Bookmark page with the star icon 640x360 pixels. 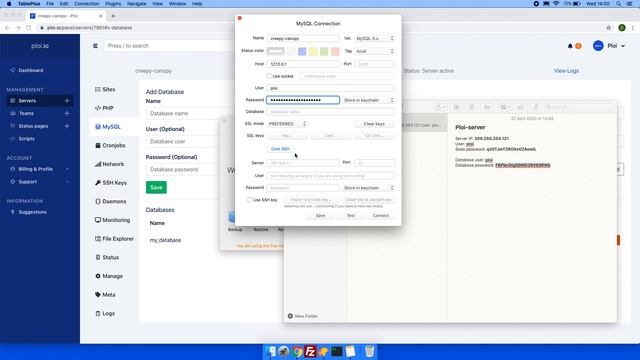tap(609, 28)
